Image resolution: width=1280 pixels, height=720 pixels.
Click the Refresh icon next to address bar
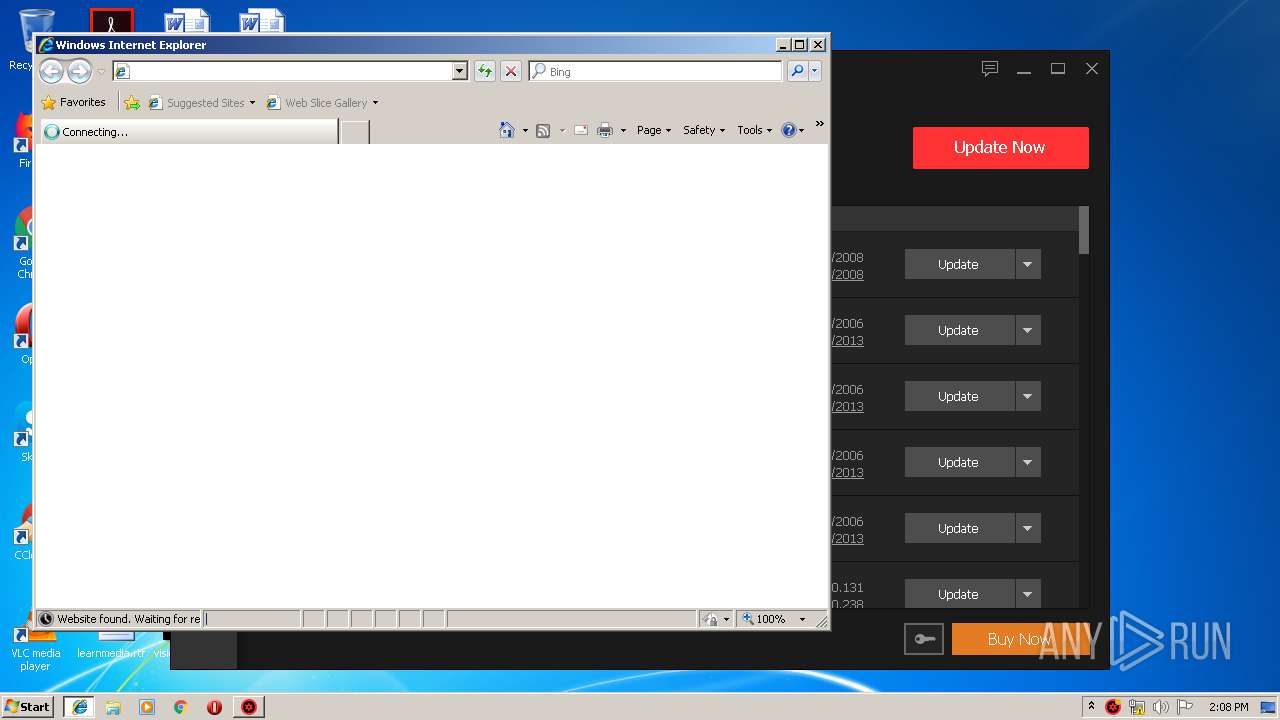pos(485,71)
